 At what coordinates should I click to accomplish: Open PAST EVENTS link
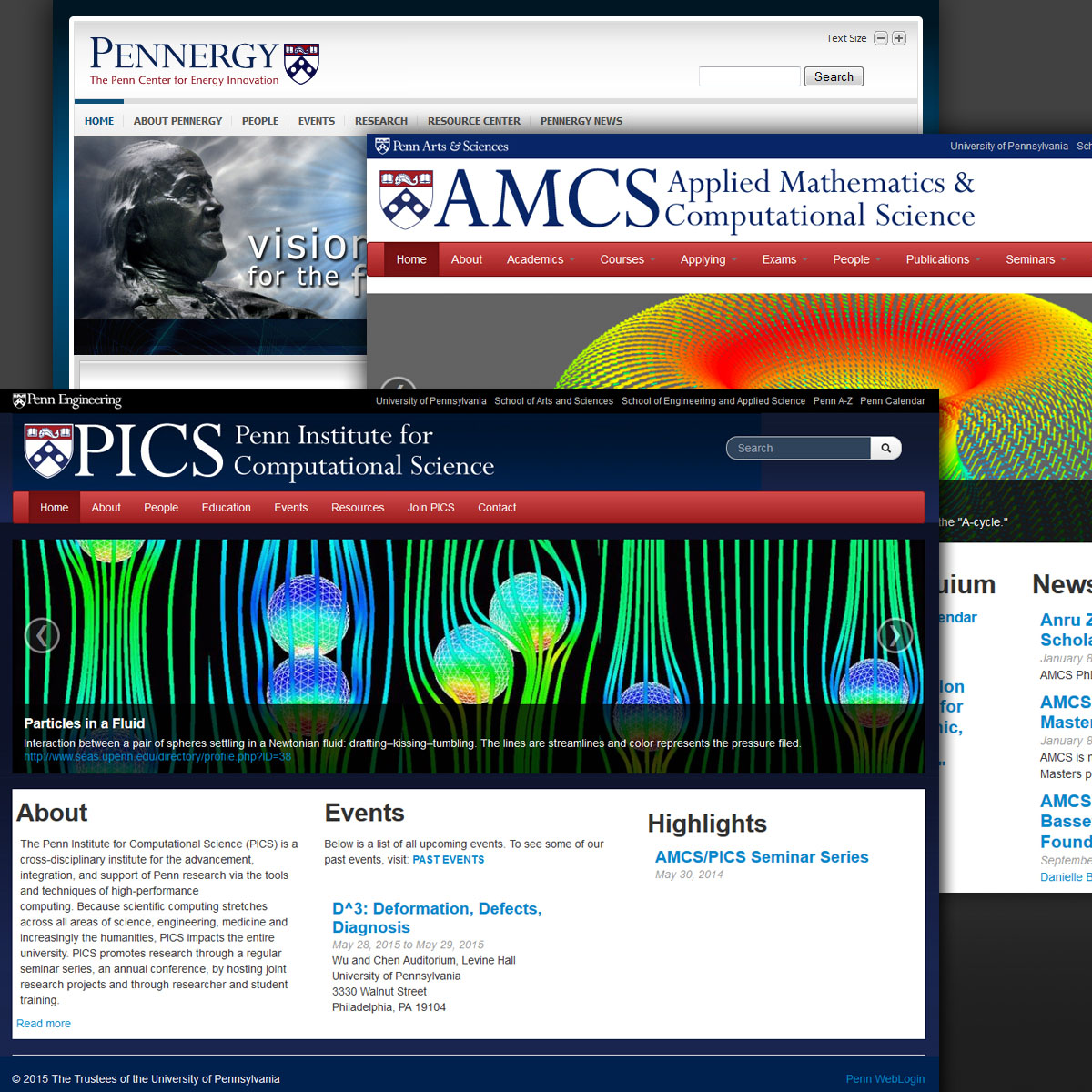pos(449,860)
